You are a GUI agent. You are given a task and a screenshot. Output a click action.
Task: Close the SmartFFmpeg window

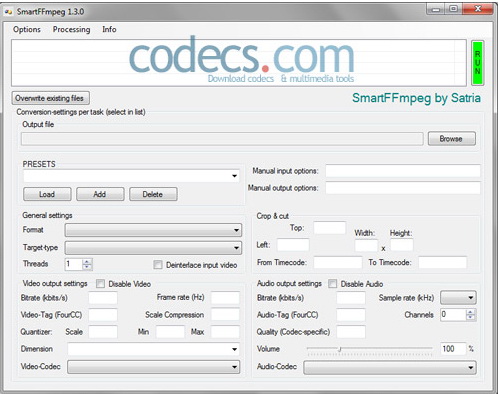point(477,9)
